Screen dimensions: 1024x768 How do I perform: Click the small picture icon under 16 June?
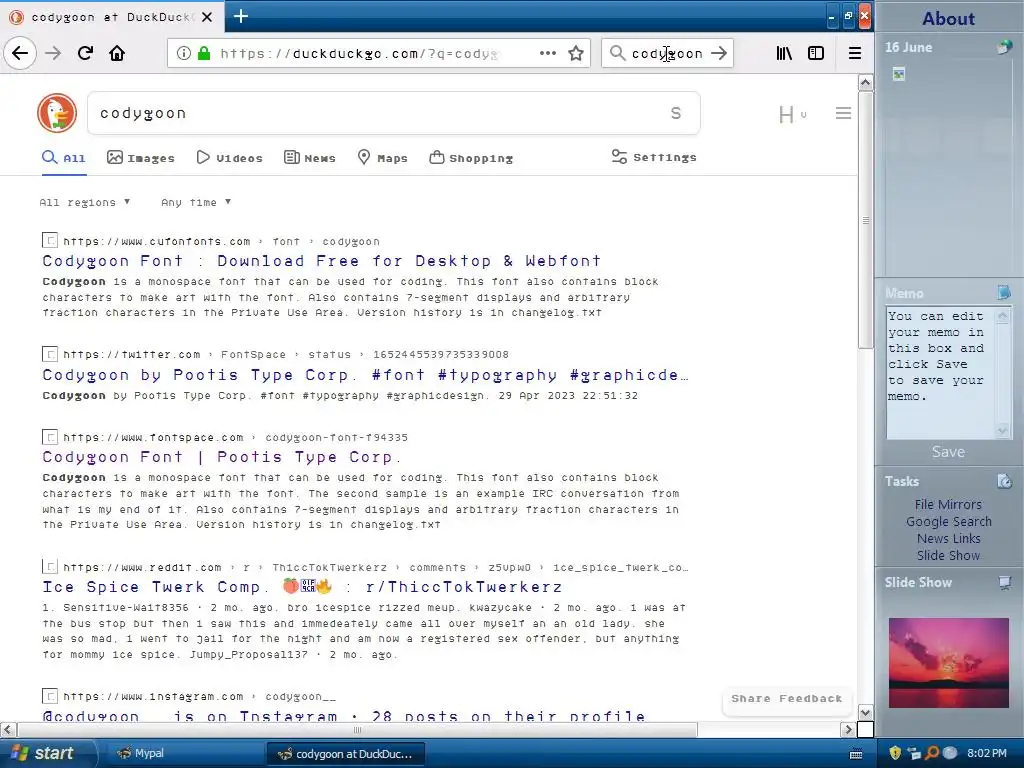coord(899,74)
